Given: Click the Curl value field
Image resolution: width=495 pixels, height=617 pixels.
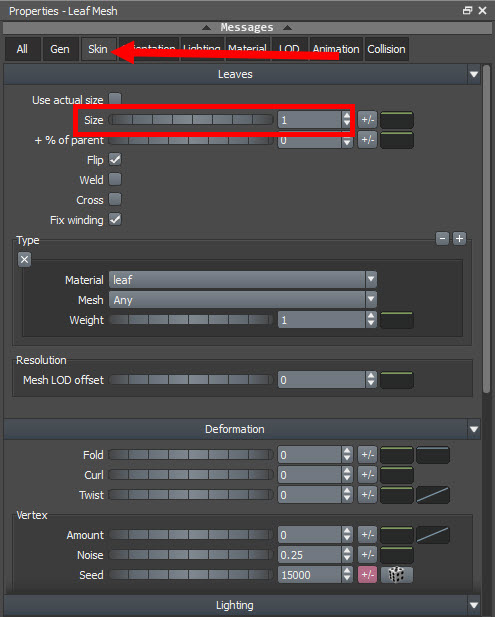Looking at the screenshot, I should tap(310, 475).
